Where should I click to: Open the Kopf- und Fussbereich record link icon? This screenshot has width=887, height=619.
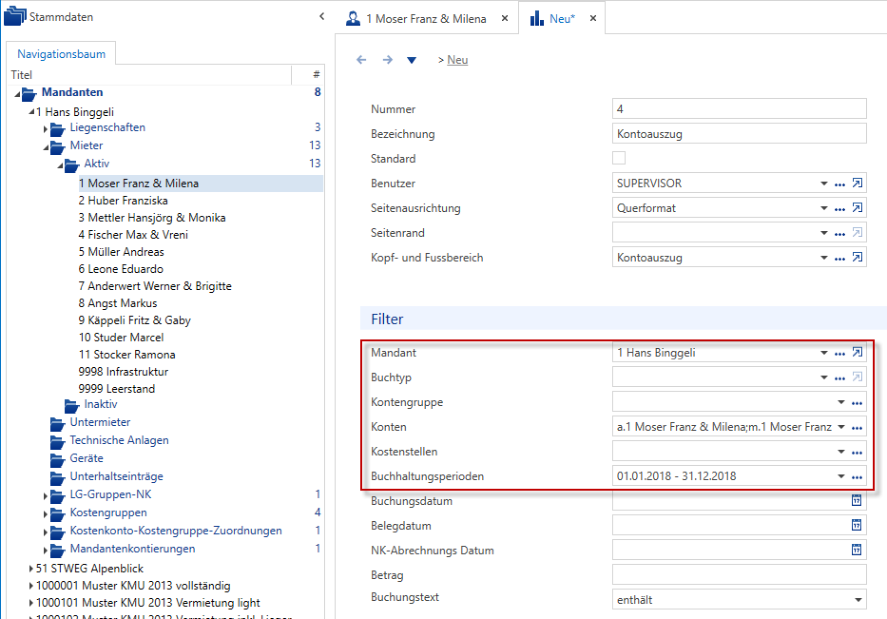tap(858, 257)
